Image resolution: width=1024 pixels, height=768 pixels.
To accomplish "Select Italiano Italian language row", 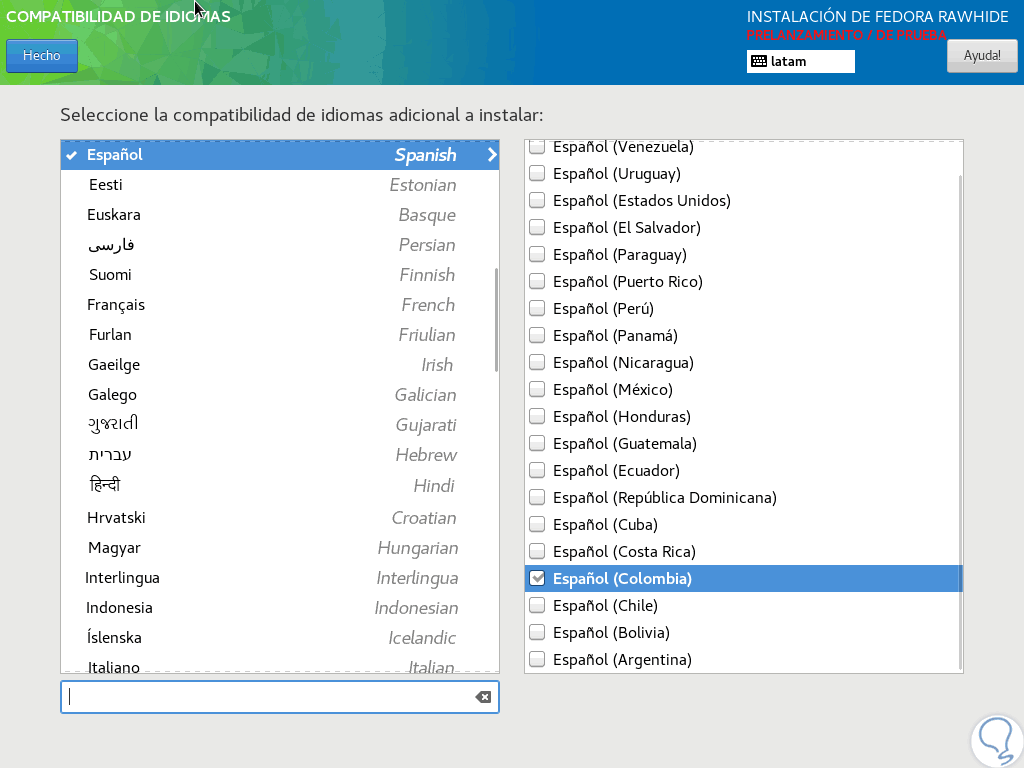I will (x=280, y=665).
